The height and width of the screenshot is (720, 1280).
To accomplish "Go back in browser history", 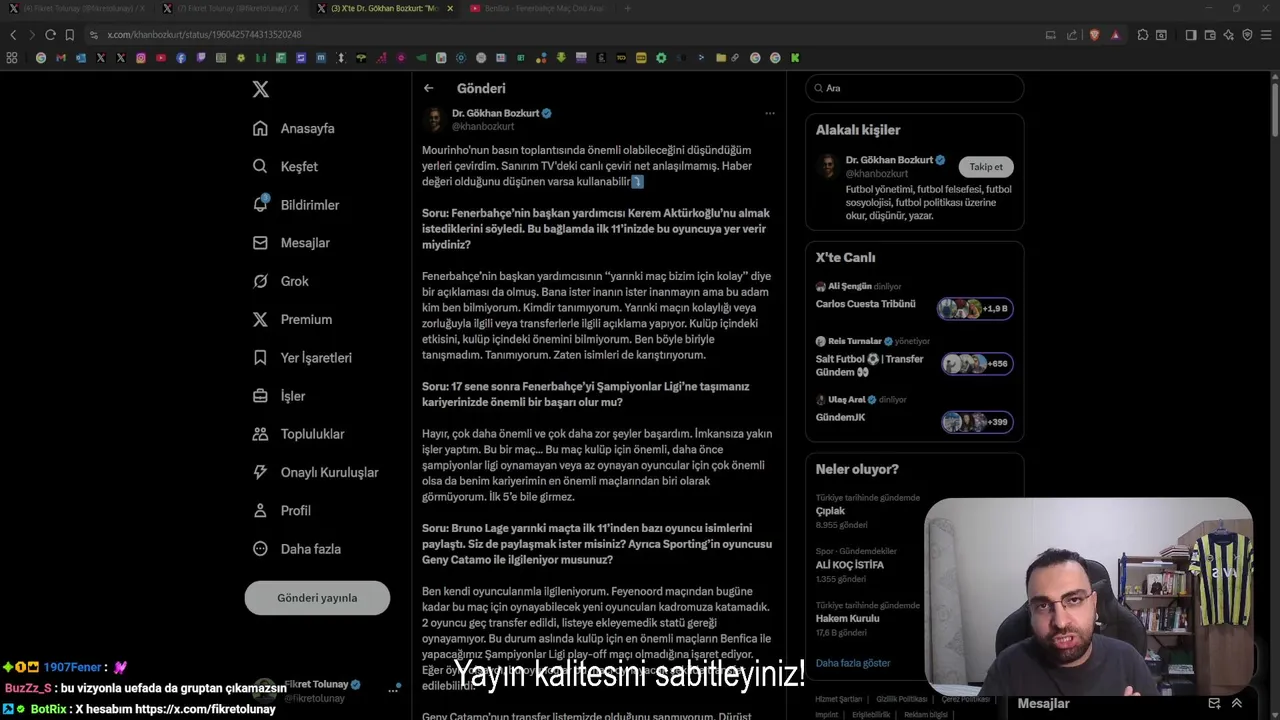I will tap(12, 34).
